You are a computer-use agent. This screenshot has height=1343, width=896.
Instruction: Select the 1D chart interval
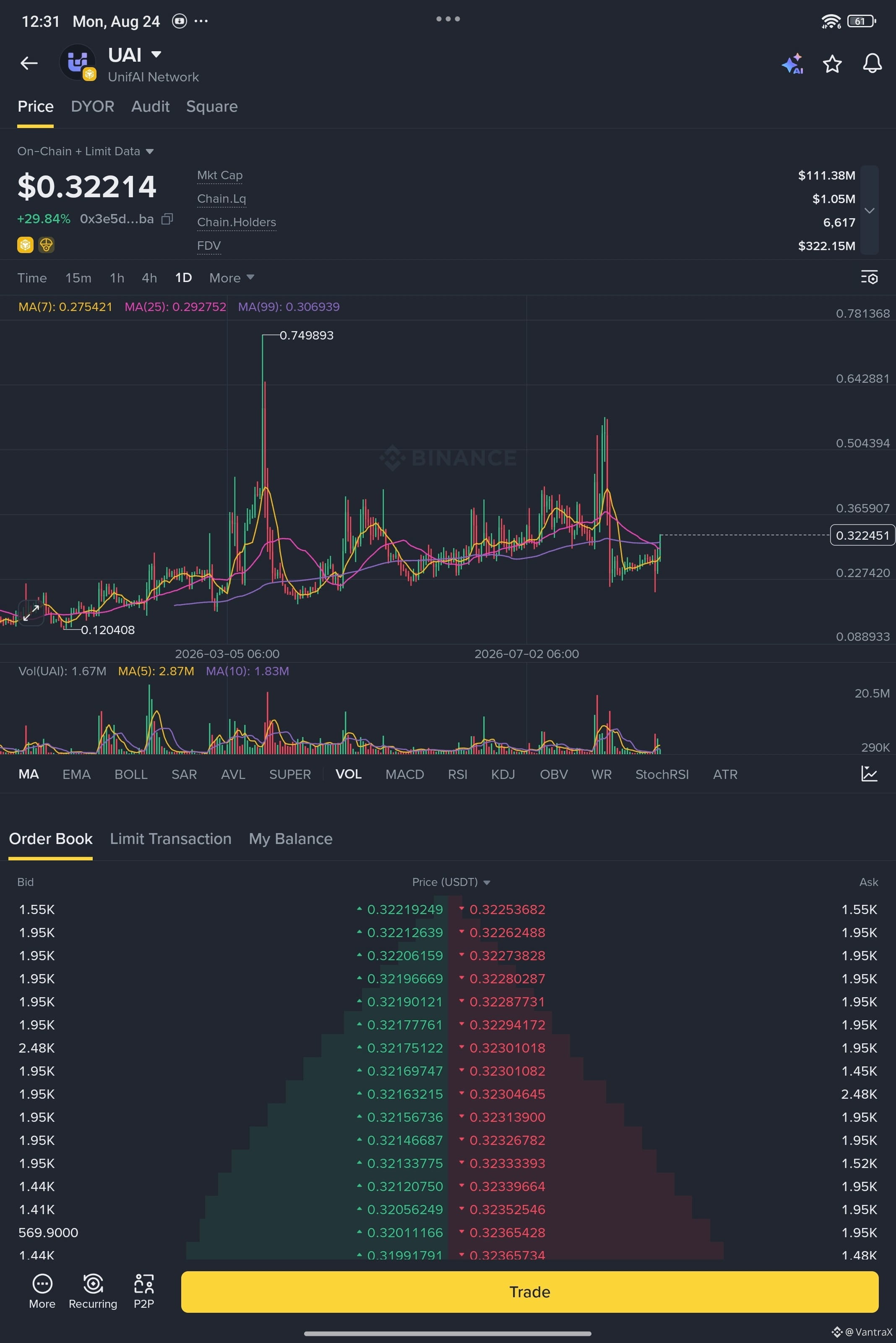(183, 278)
